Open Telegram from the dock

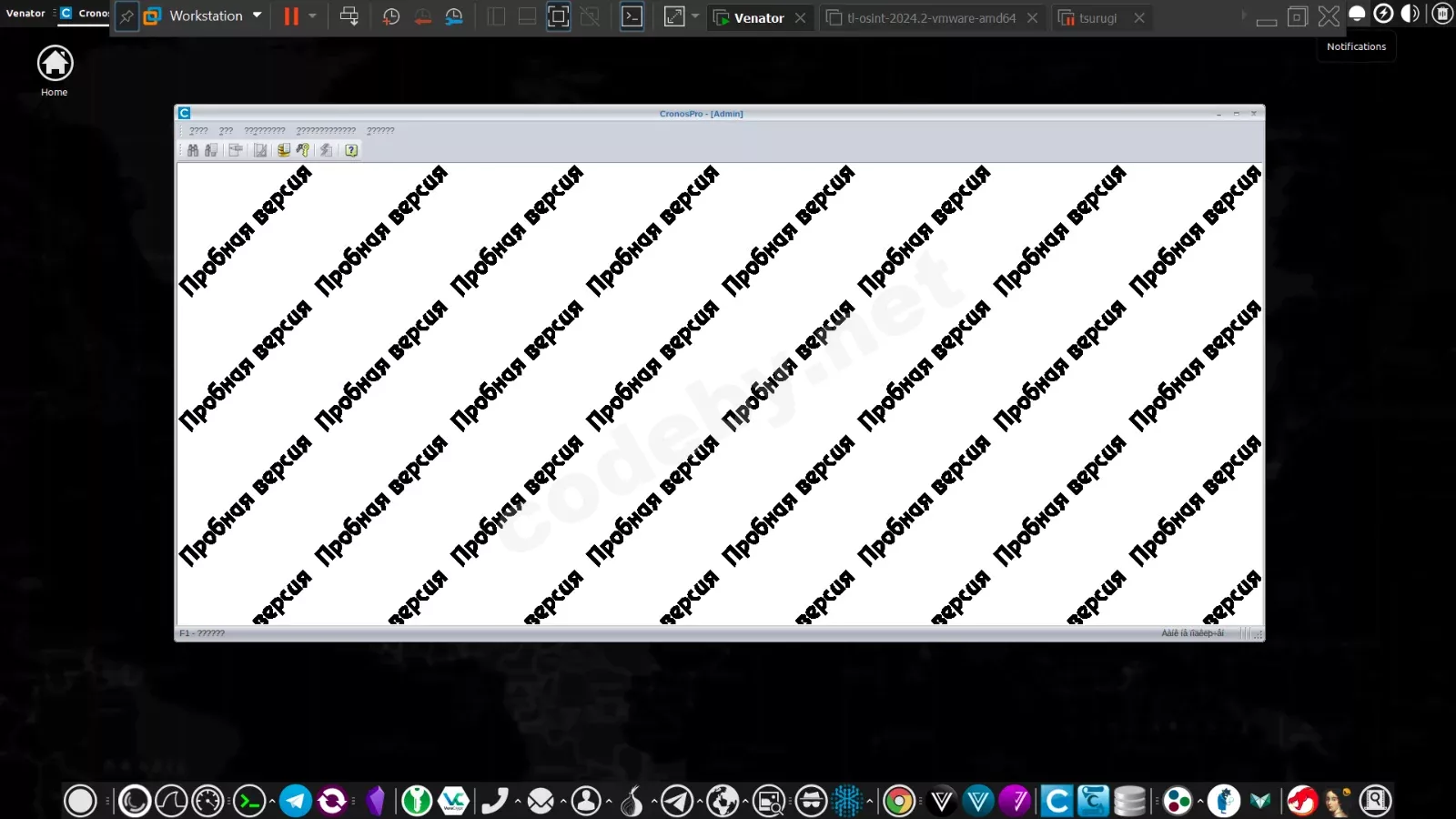point(295,801)
